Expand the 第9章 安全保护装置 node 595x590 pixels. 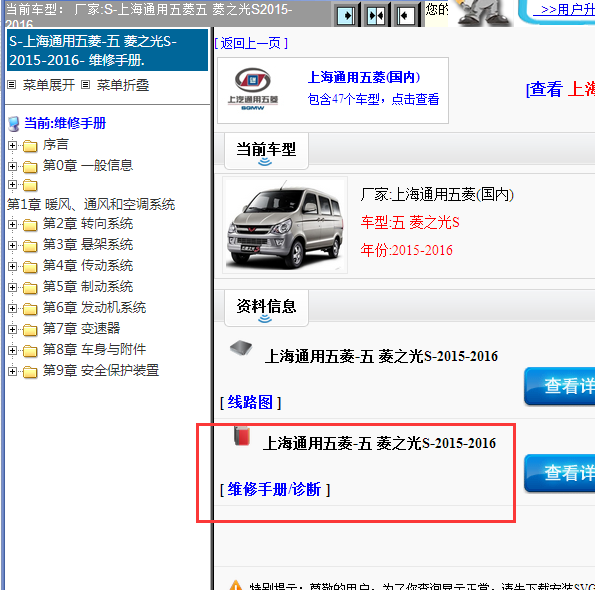click(12, 371)
